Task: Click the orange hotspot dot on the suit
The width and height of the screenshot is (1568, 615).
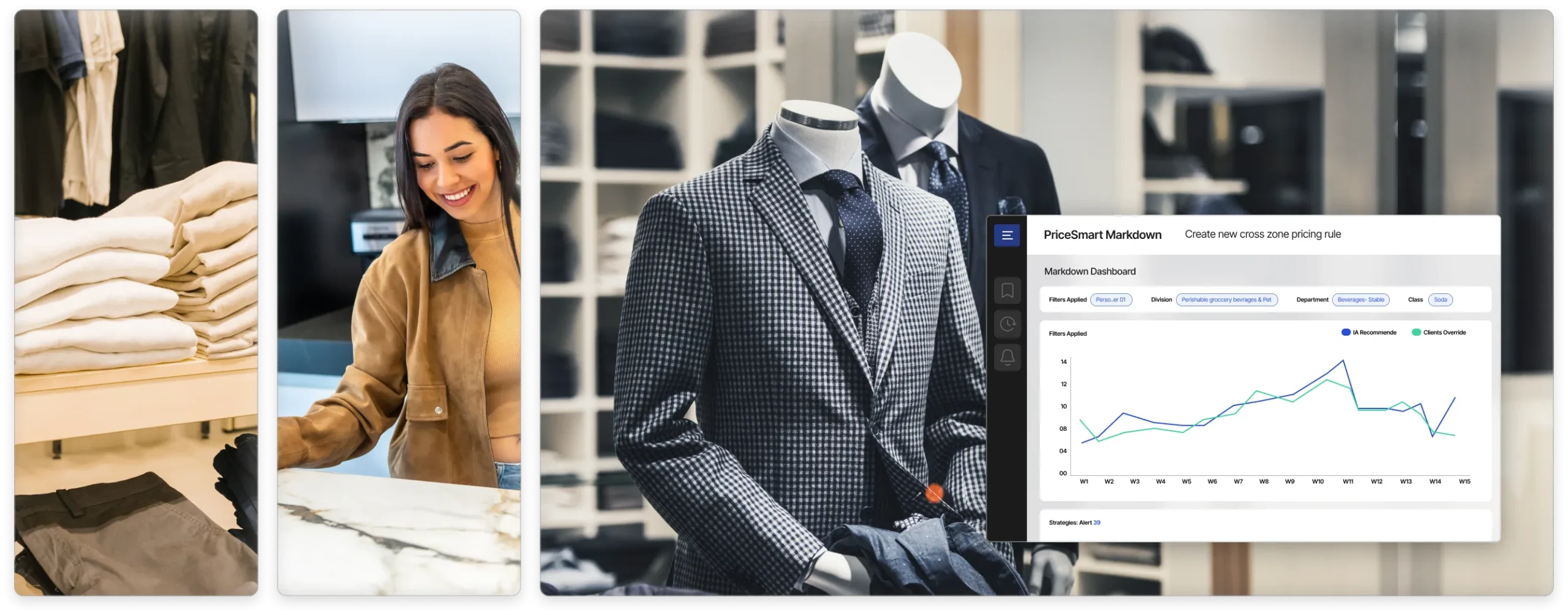Action: click(934, 493)
